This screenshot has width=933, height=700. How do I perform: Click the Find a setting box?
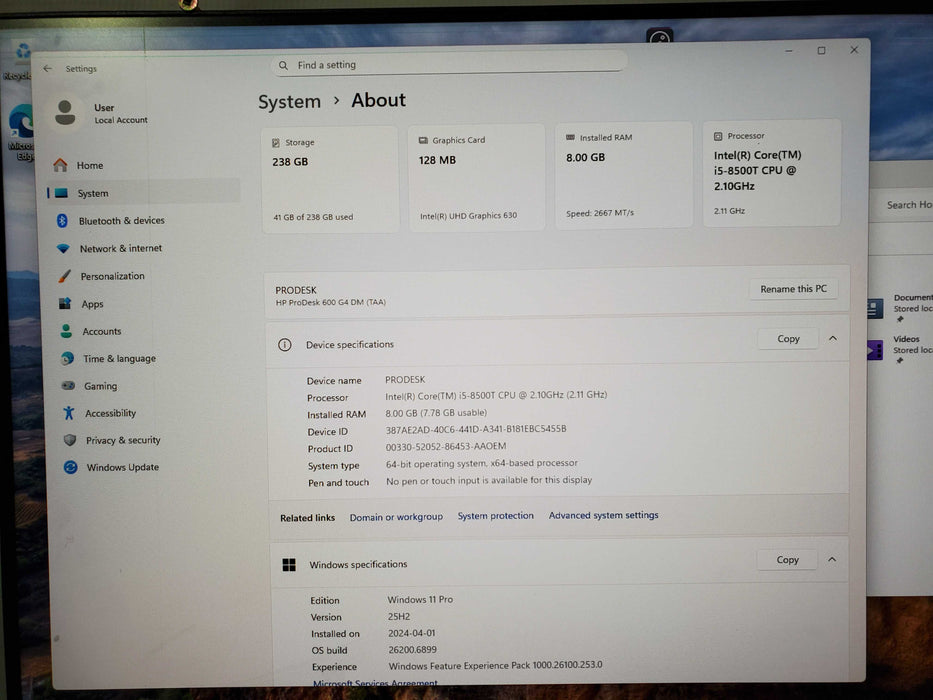click(x=449, y=64)
